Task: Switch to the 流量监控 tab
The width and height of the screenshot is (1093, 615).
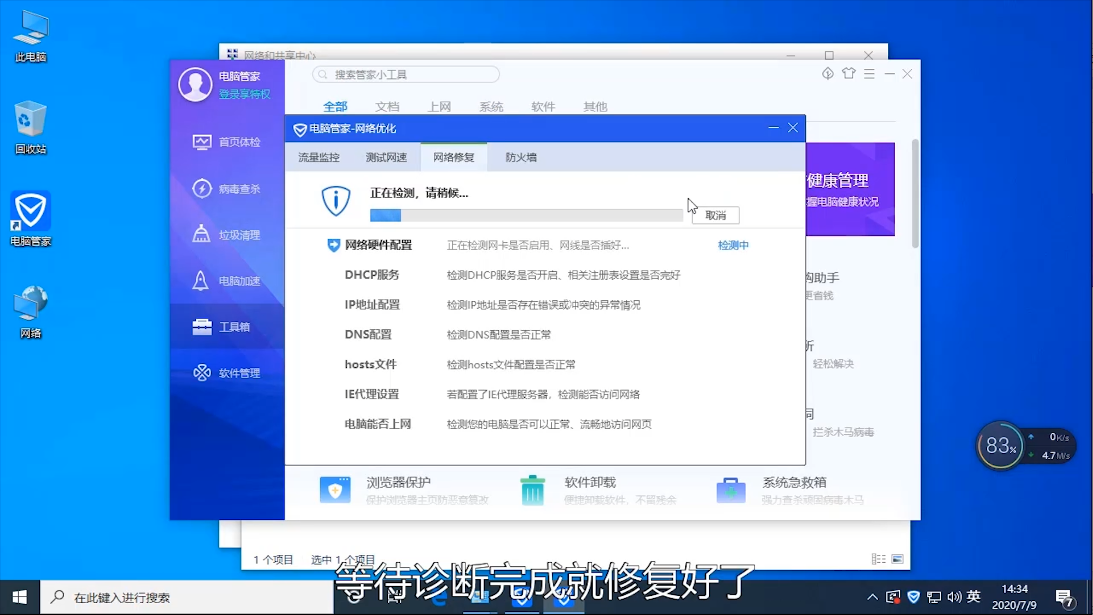Action: pyautogui.click(x=319, y=158)
